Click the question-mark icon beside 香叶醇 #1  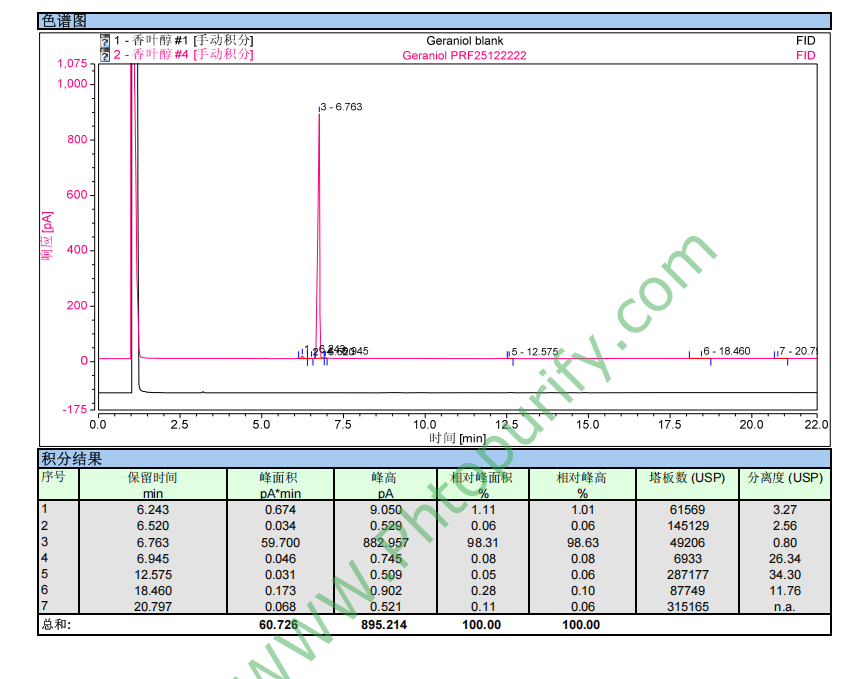(x=105, y=41)
